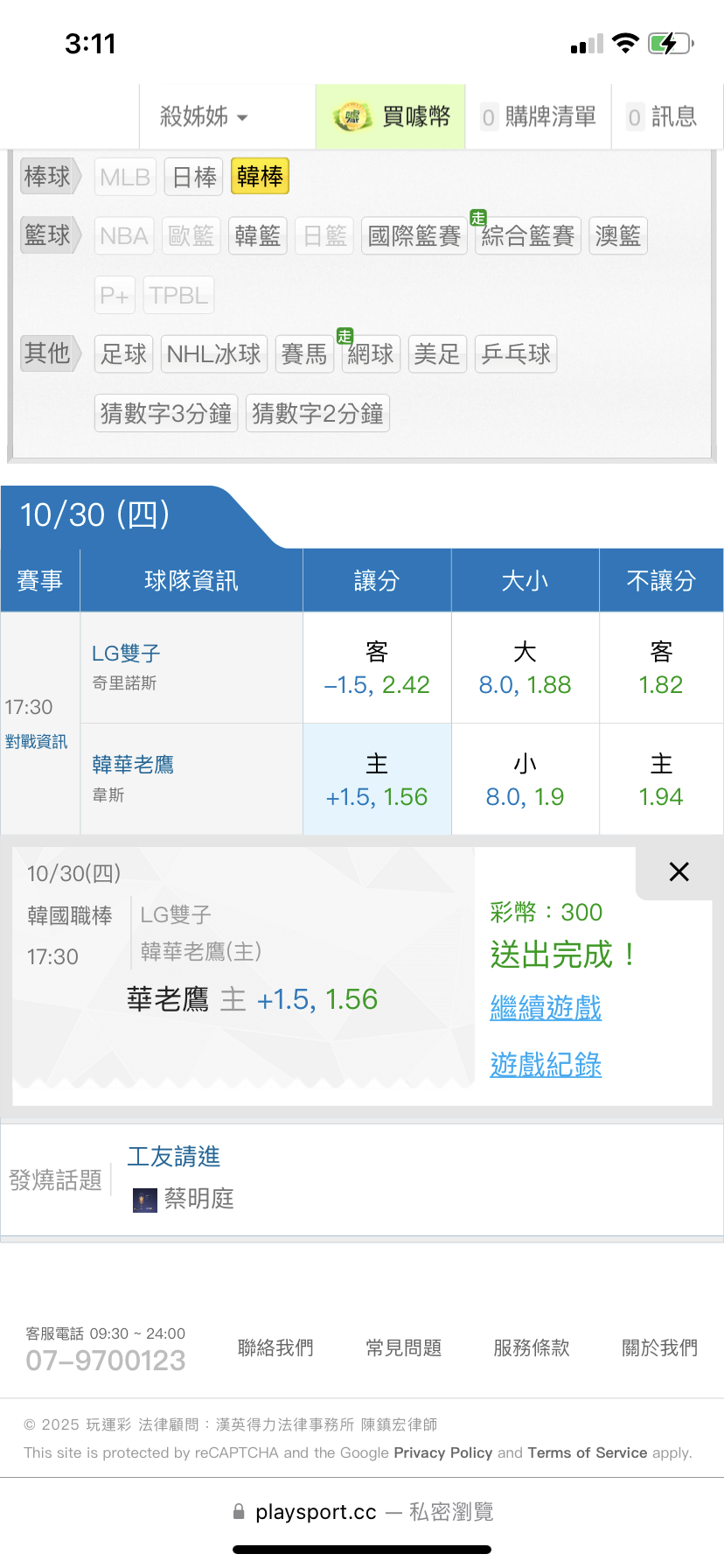Choose the 網球 sport category
This screenshot has width=724, height=1568.
coord(371,354)
